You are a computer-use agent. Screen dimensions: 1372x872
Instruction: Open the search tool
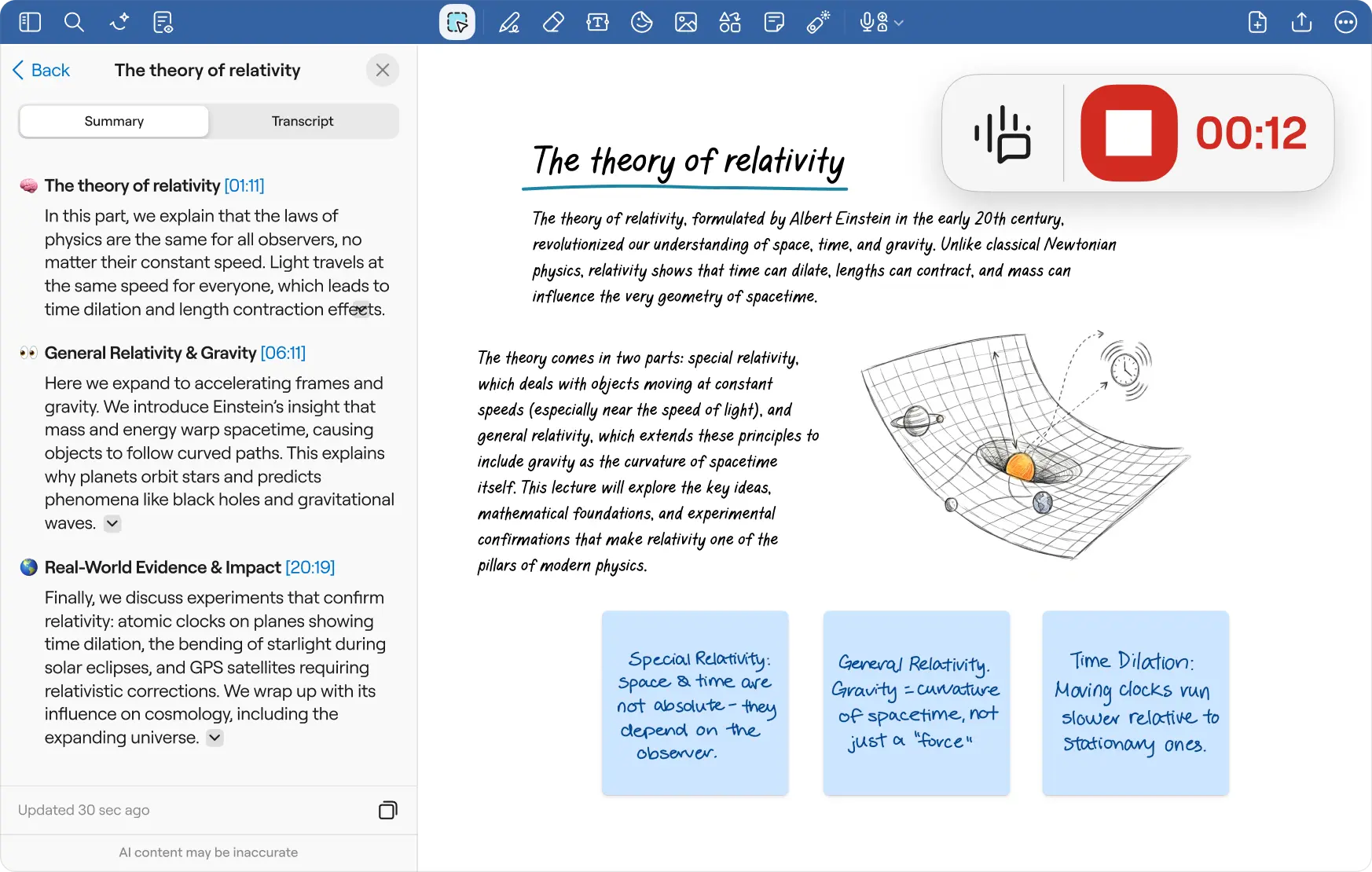74,22
